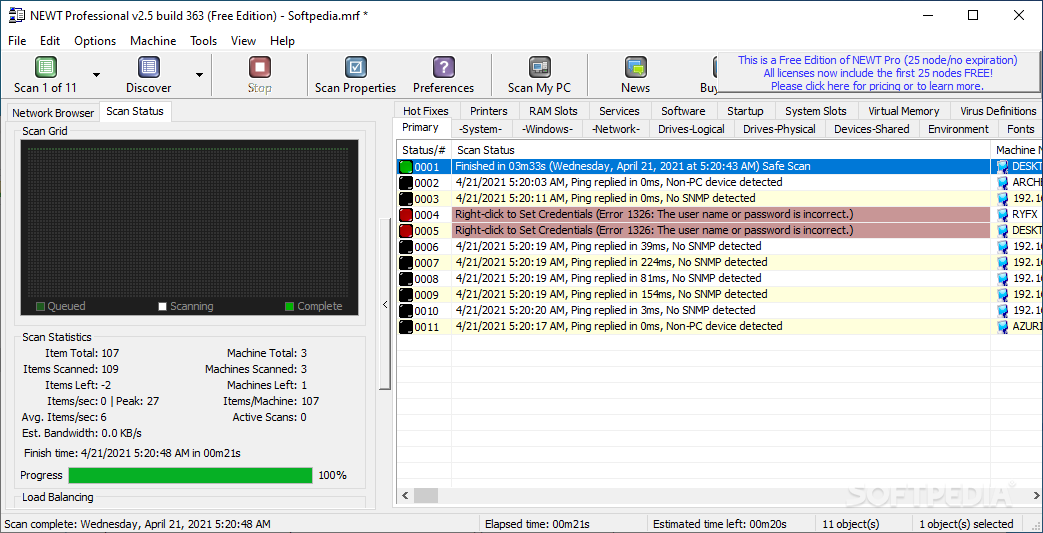Screen dimensions: 1043x533
Task: Click the Elapsed time status bar entry
Action: click(x=537, y=524)
